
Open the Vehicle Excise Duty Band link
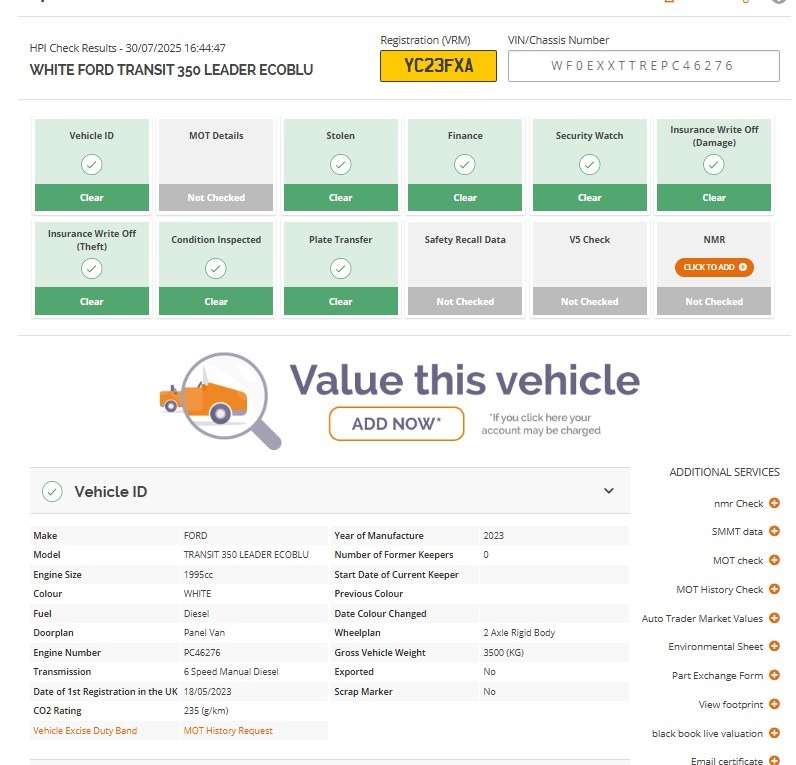click(x=85, y=730)
